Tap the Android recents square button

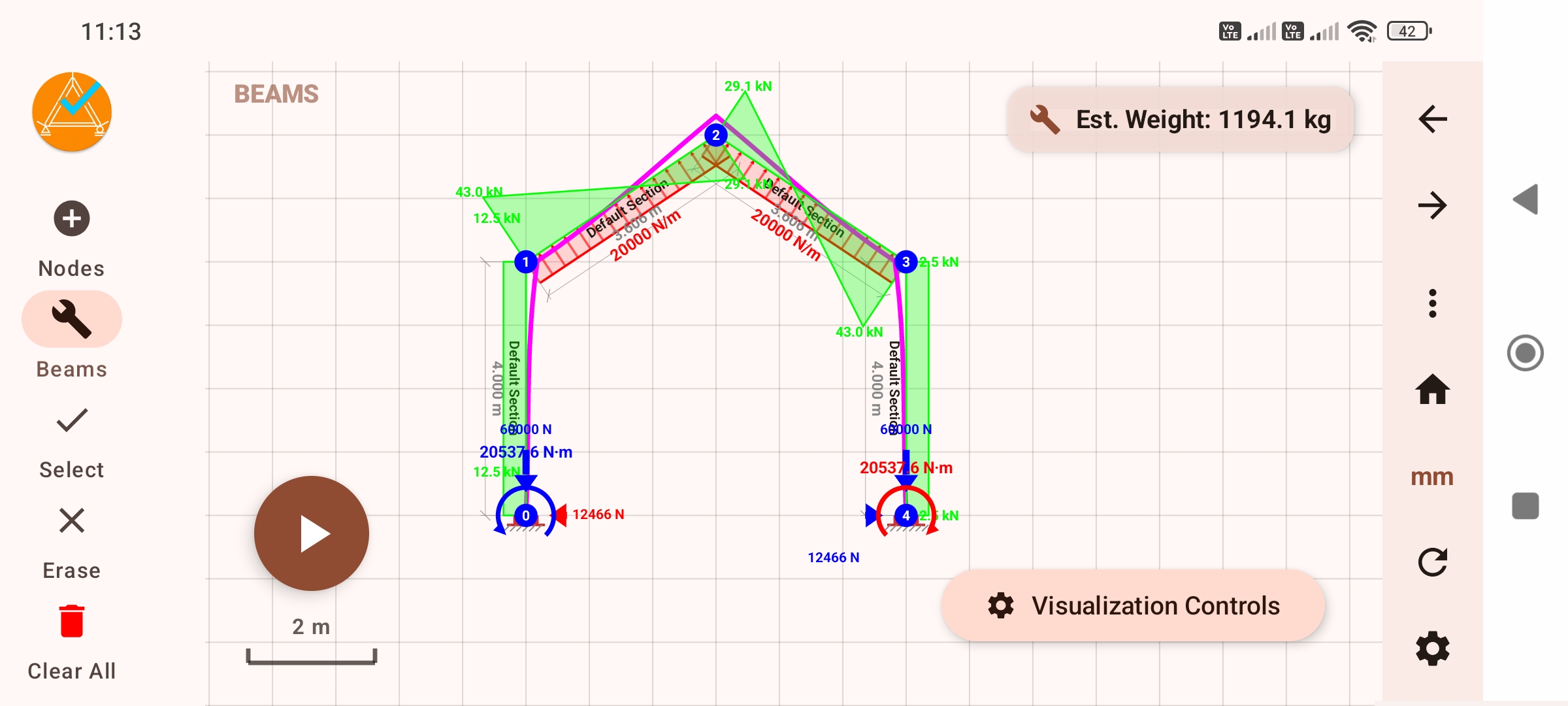1525,506
